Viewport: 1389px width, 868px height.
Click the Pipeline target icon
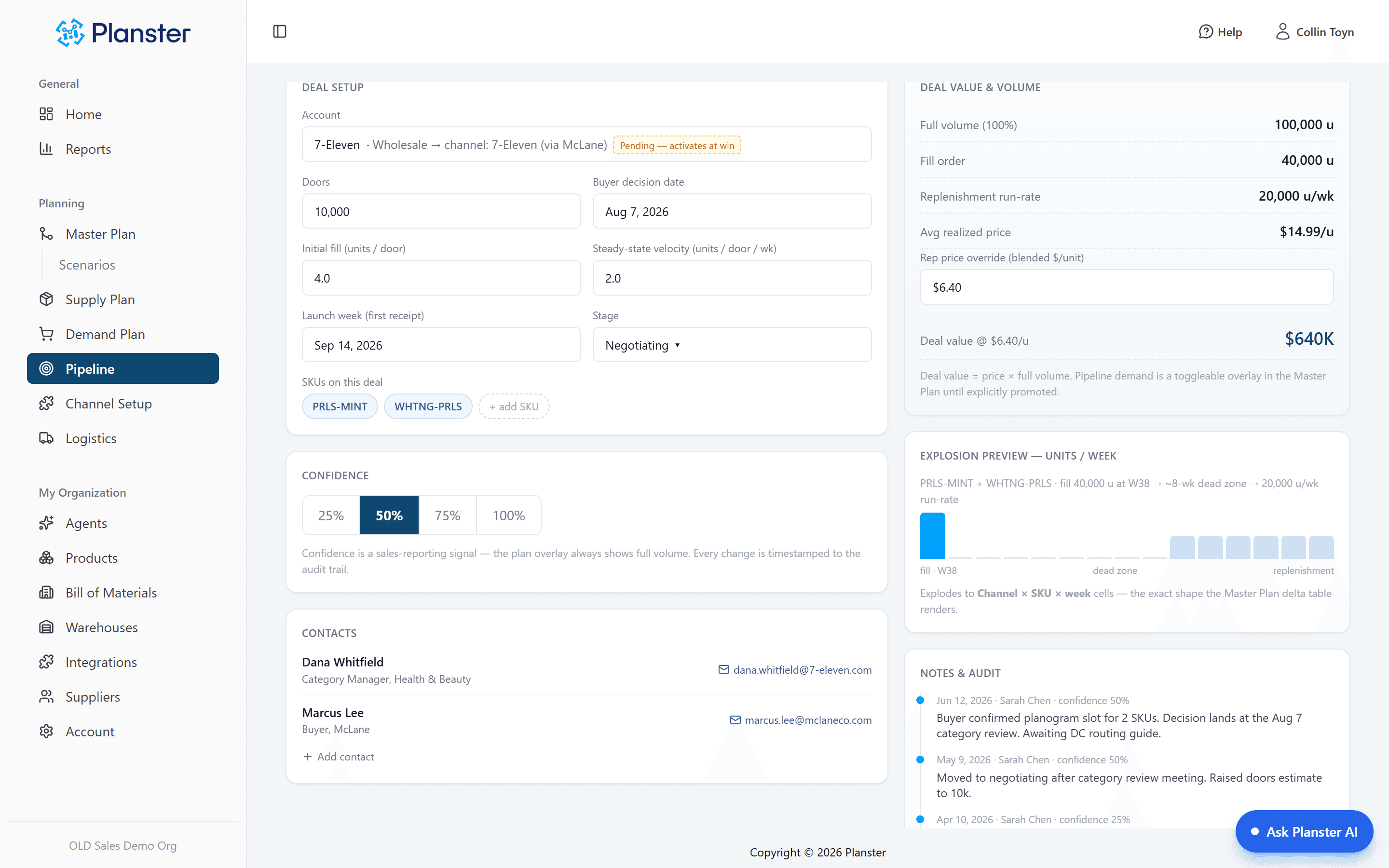pos(46,368)
